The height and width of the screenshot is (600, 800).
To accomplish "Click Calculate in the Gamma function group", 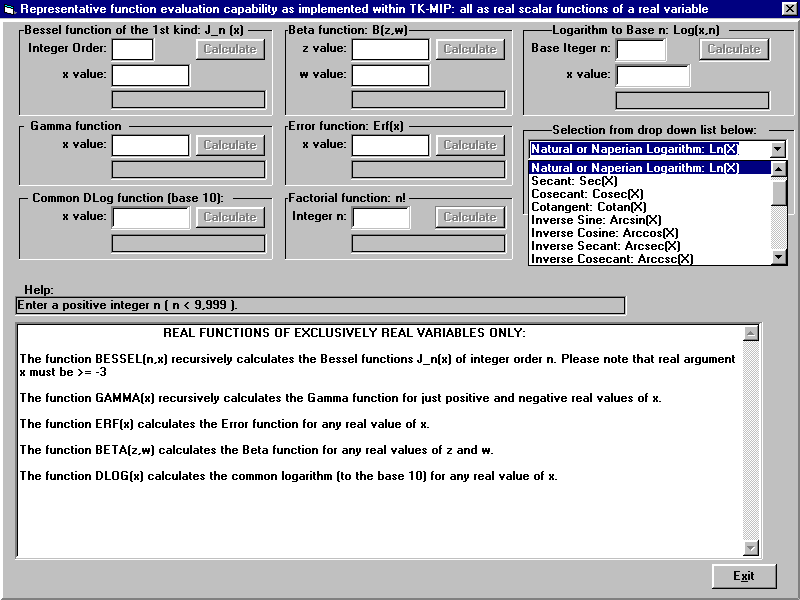I will pyautogui.click(x=230, y=145).
